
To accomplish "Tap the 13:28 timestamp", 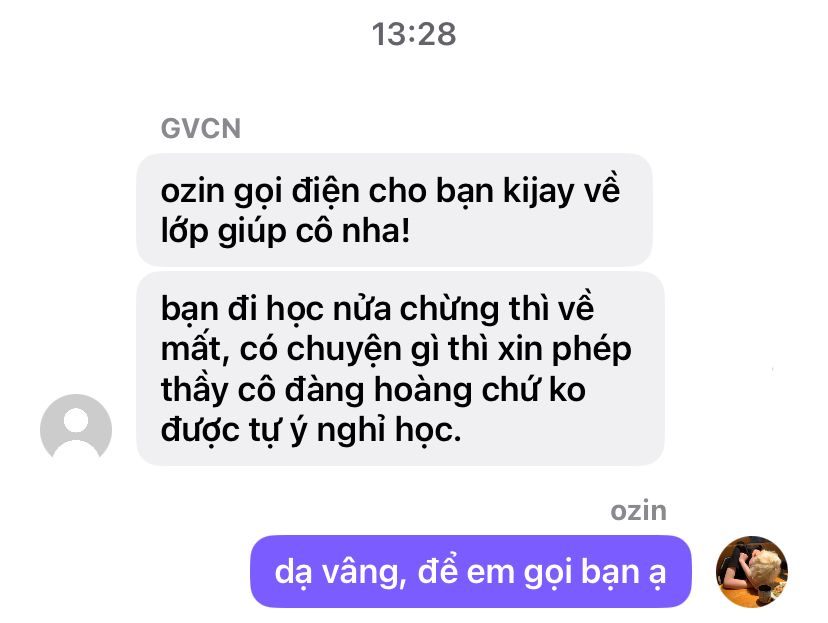I will pos(413,34).
